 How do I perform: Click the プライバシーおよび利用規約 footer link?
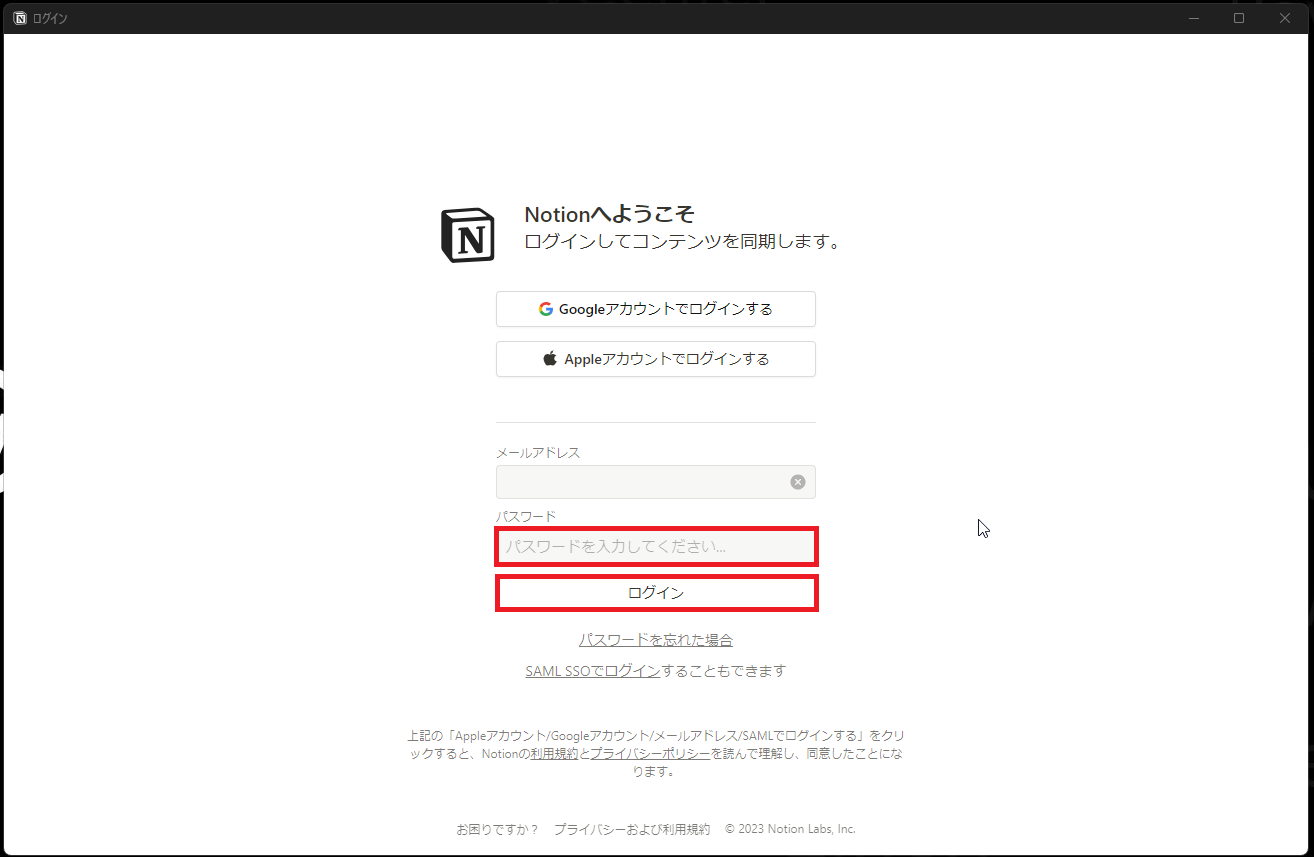point(632,829)
